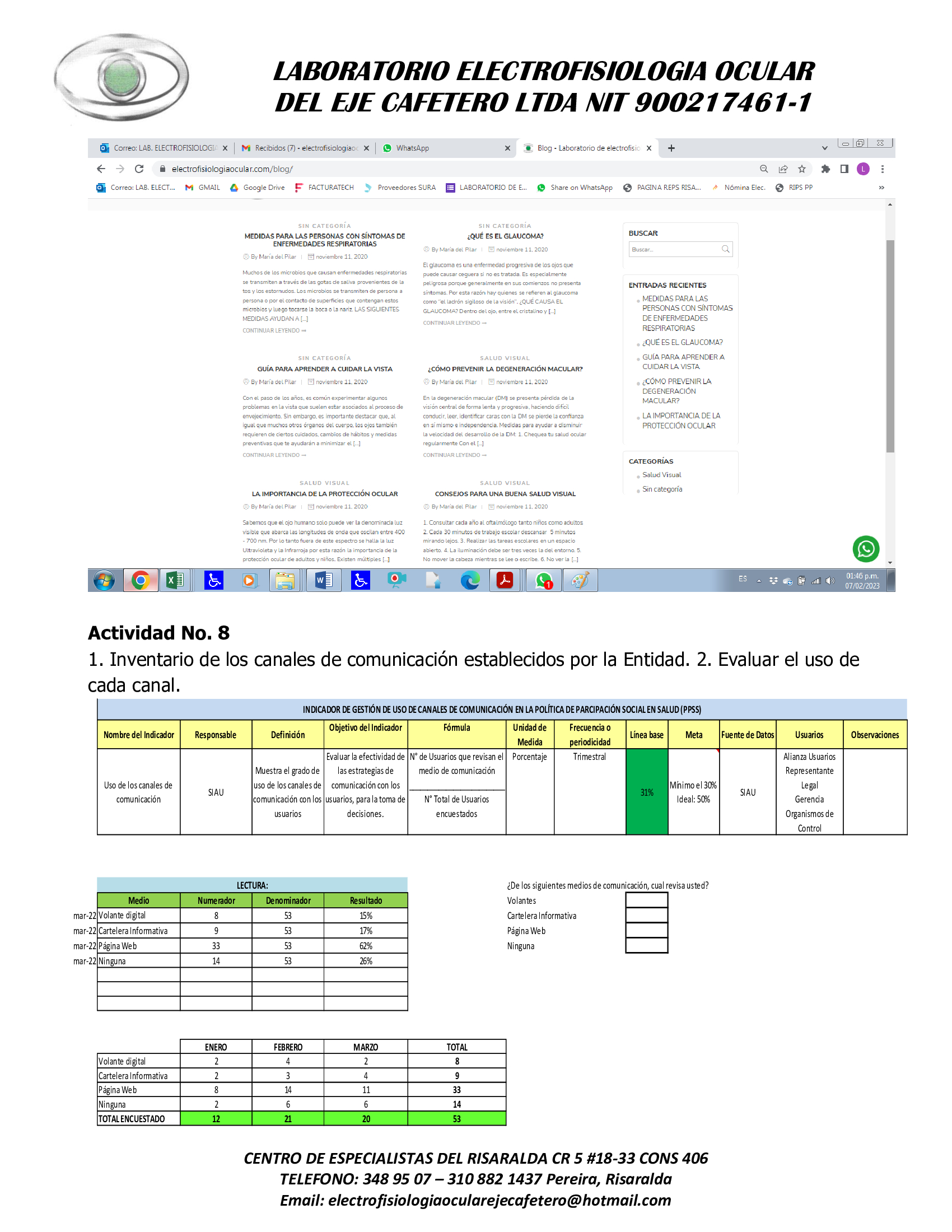Open the Windows Start orb
Screen dimensions: 952x1232
pyautogui.click(x=104, y=580)
